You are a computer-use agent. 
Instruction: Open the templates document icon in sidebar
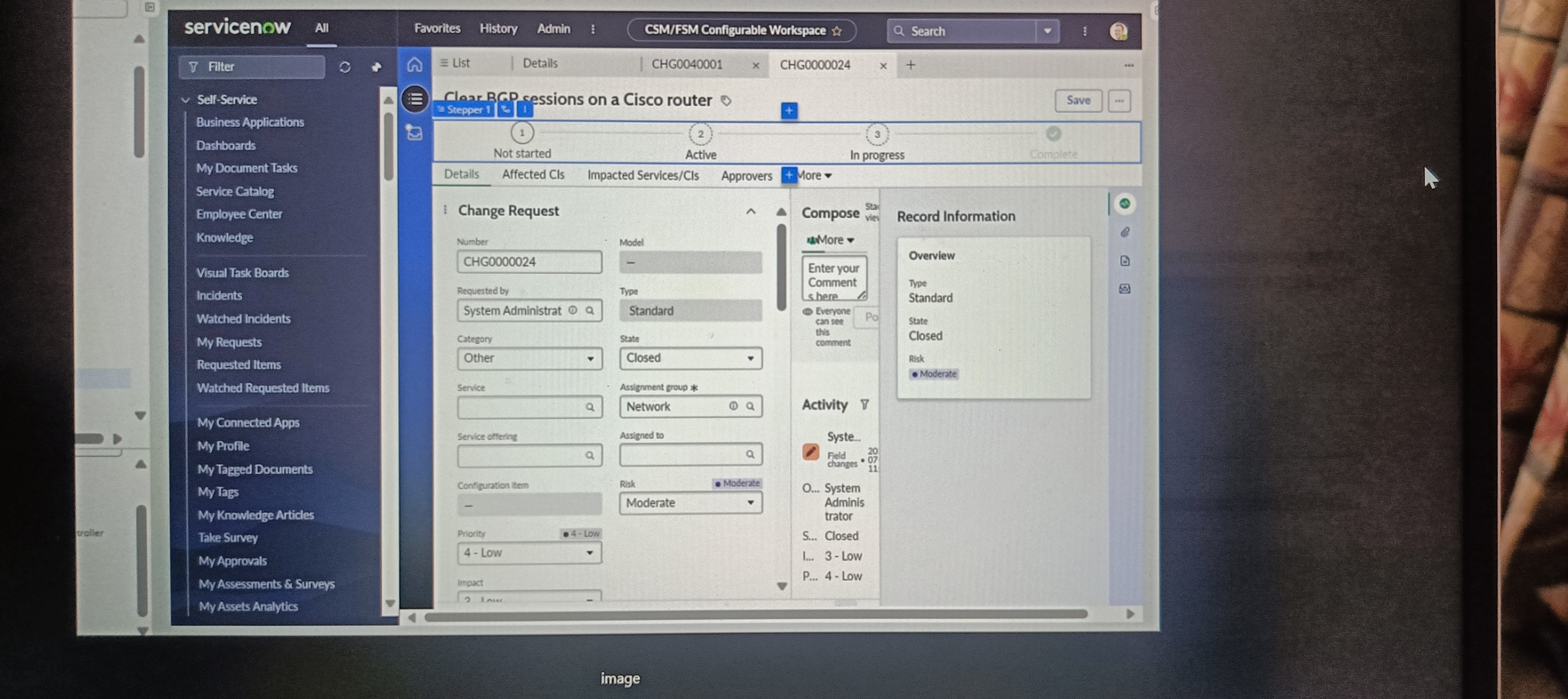click(x=1125, y=261)
